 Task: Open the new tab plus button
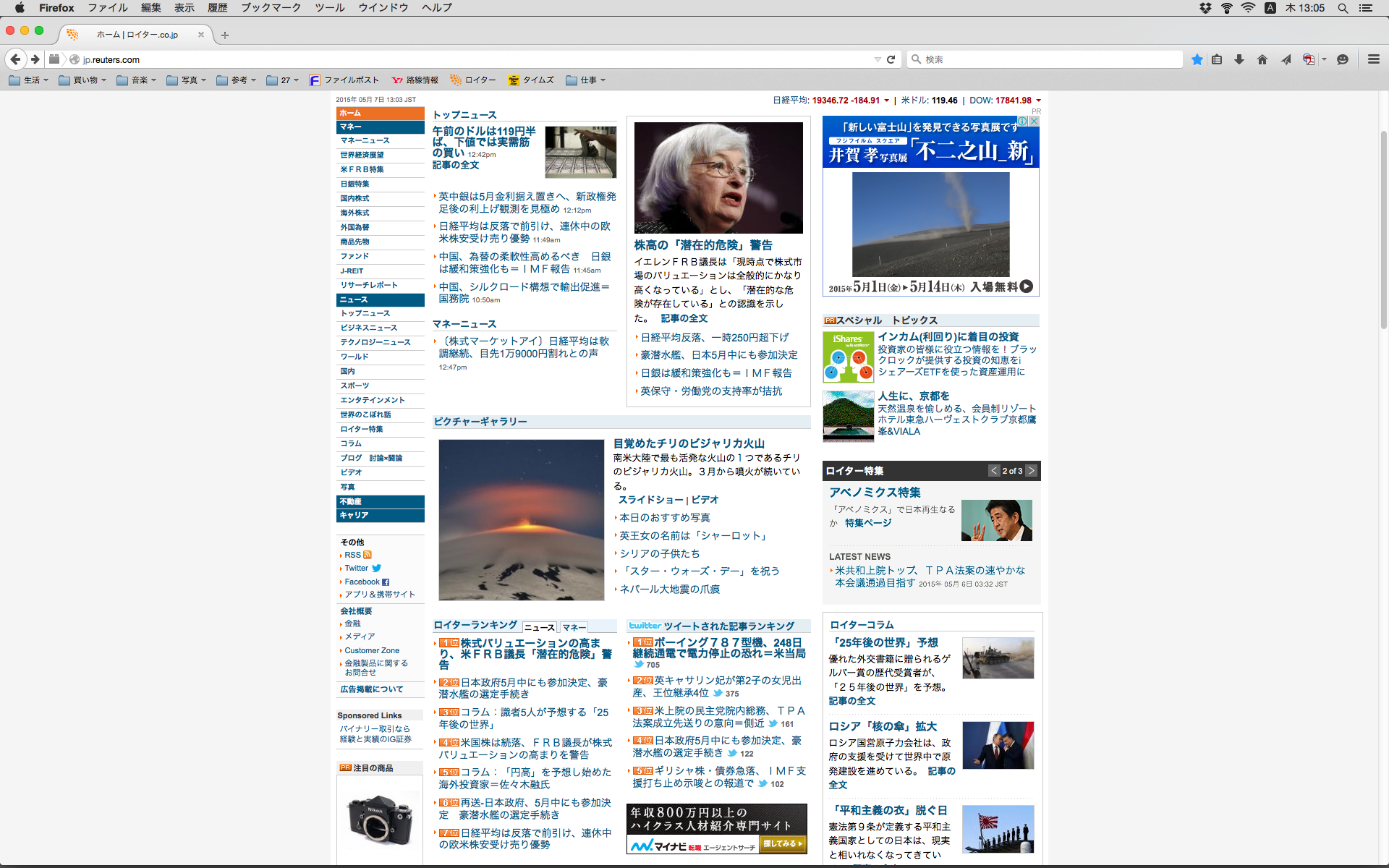225,35
